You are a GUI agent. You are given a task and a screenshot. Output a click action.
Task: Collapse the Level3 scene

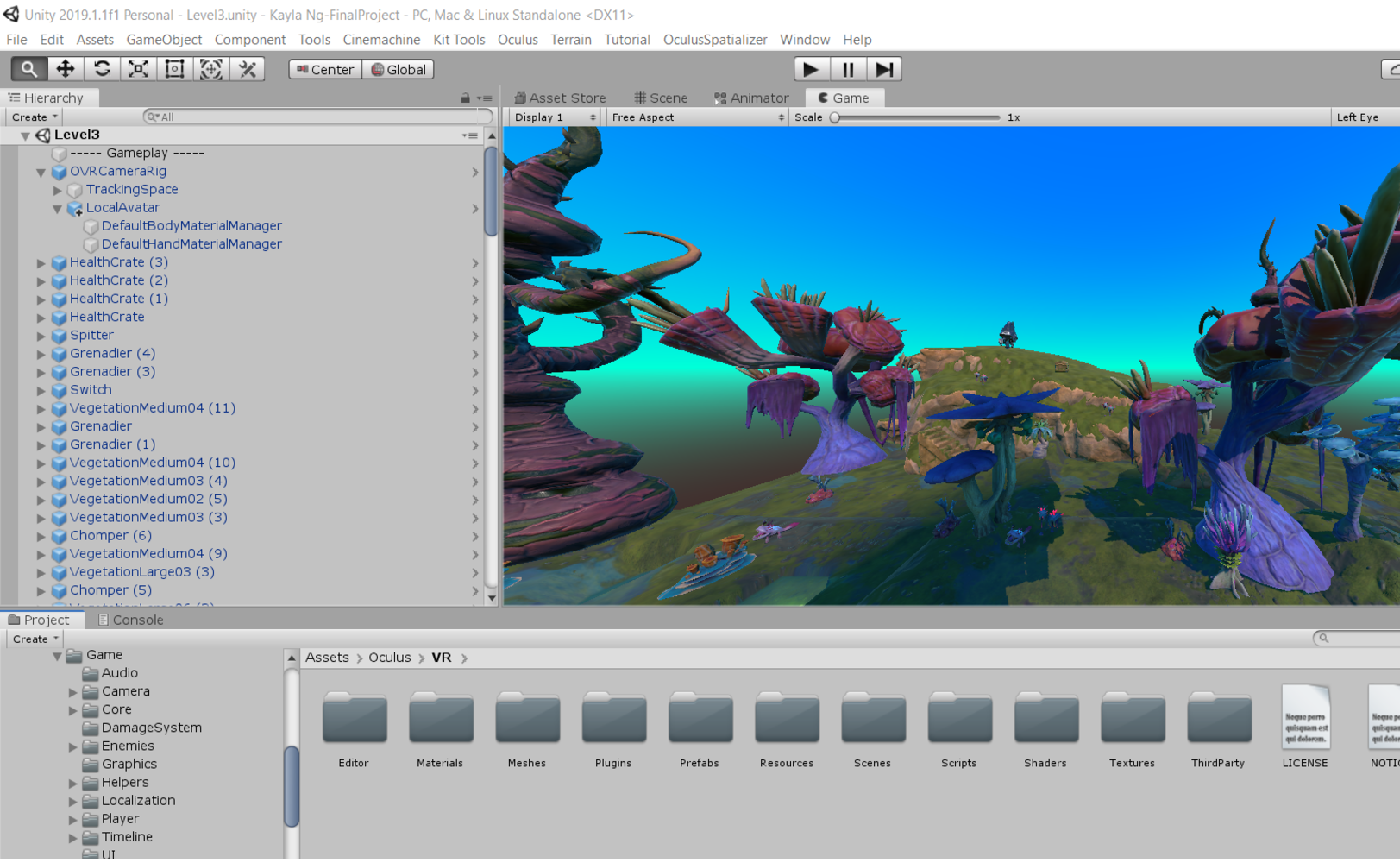[25, 135]
